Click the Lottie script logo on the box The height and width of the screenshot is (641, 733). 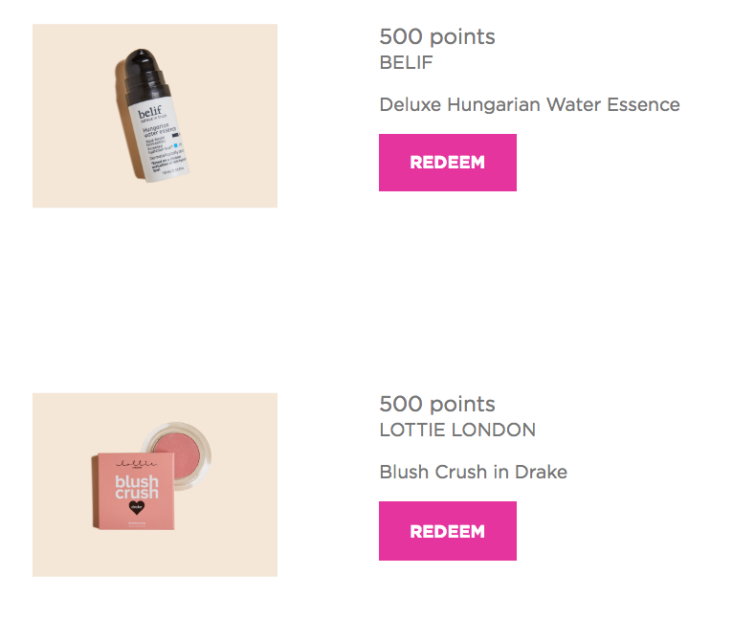pyautogui.click(x=136, y=464)
